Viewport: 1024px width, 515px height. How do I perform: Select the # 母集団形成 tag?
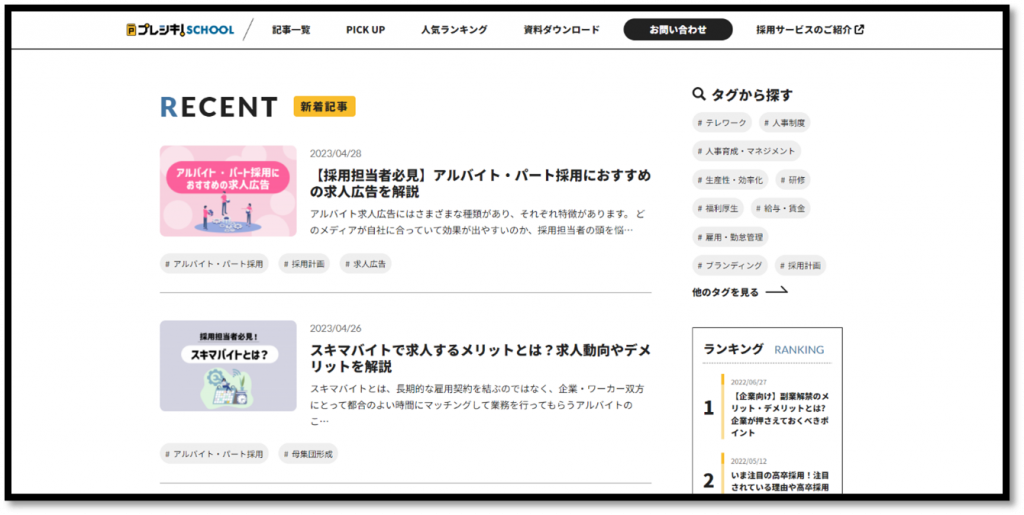[x=308, y=454]
